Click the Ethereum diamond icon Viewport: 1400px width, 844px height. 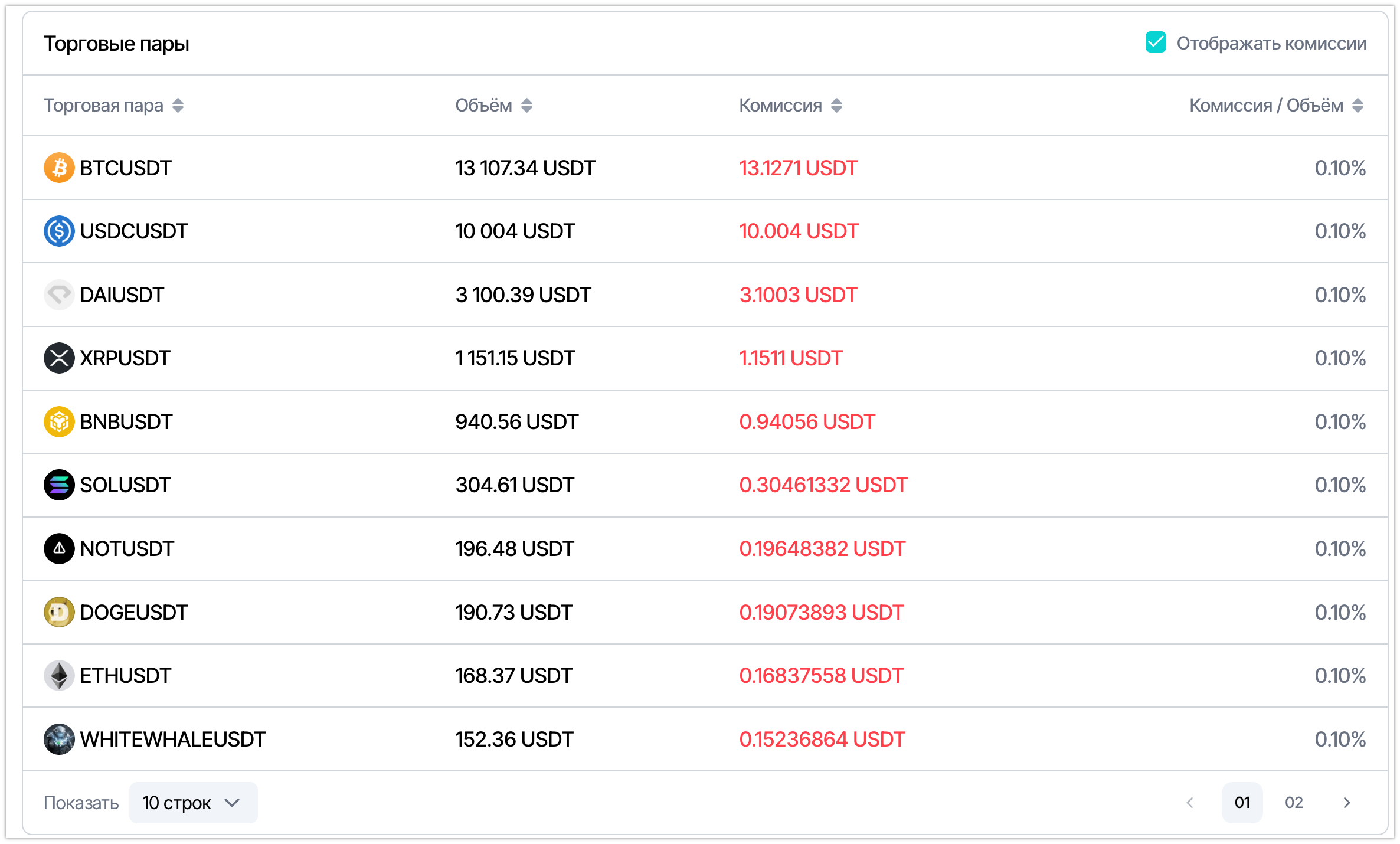[59, 675]
